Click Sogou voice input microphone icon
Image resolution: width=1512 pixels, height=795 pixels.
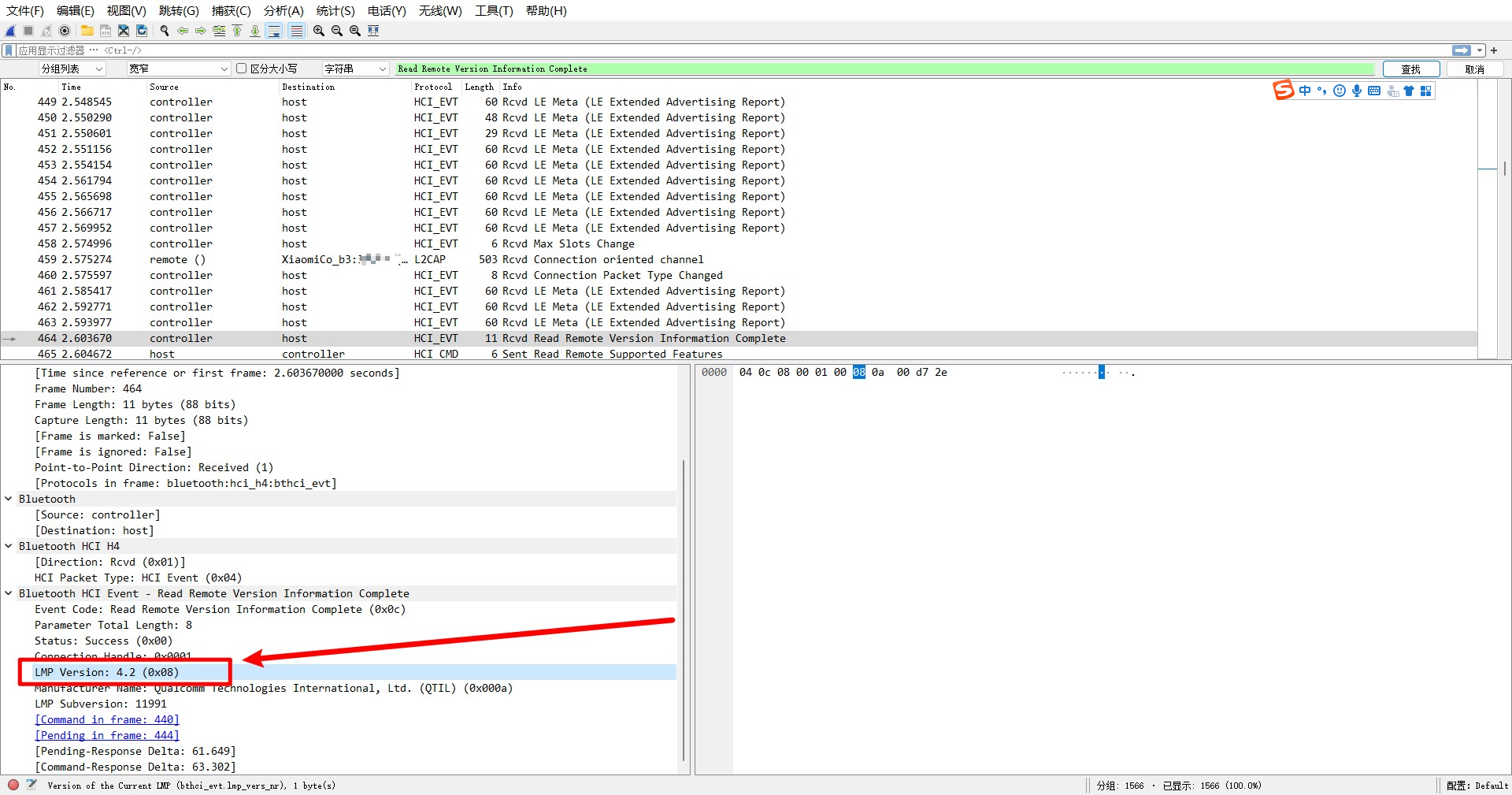click(1356, 91)
